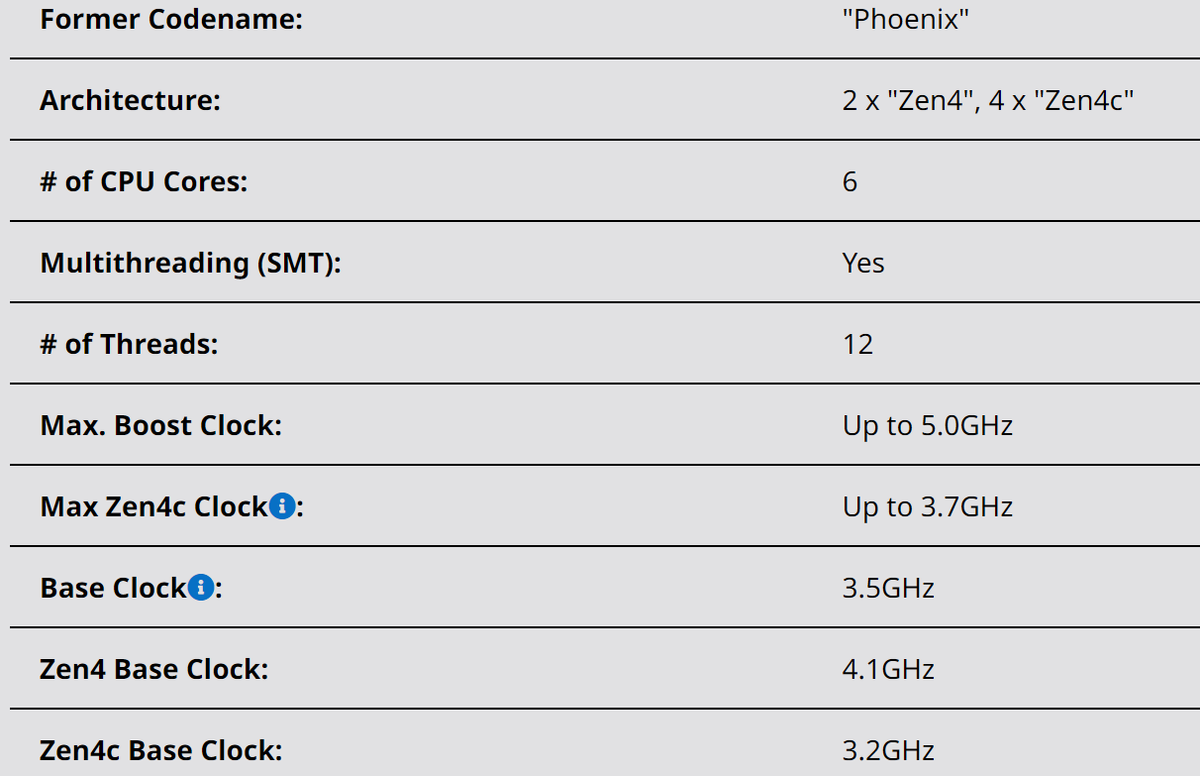The height and width of the screenshot is (776, 1200).
Task: Click the Multithreading (SMT) label
Action: (190, 263)
